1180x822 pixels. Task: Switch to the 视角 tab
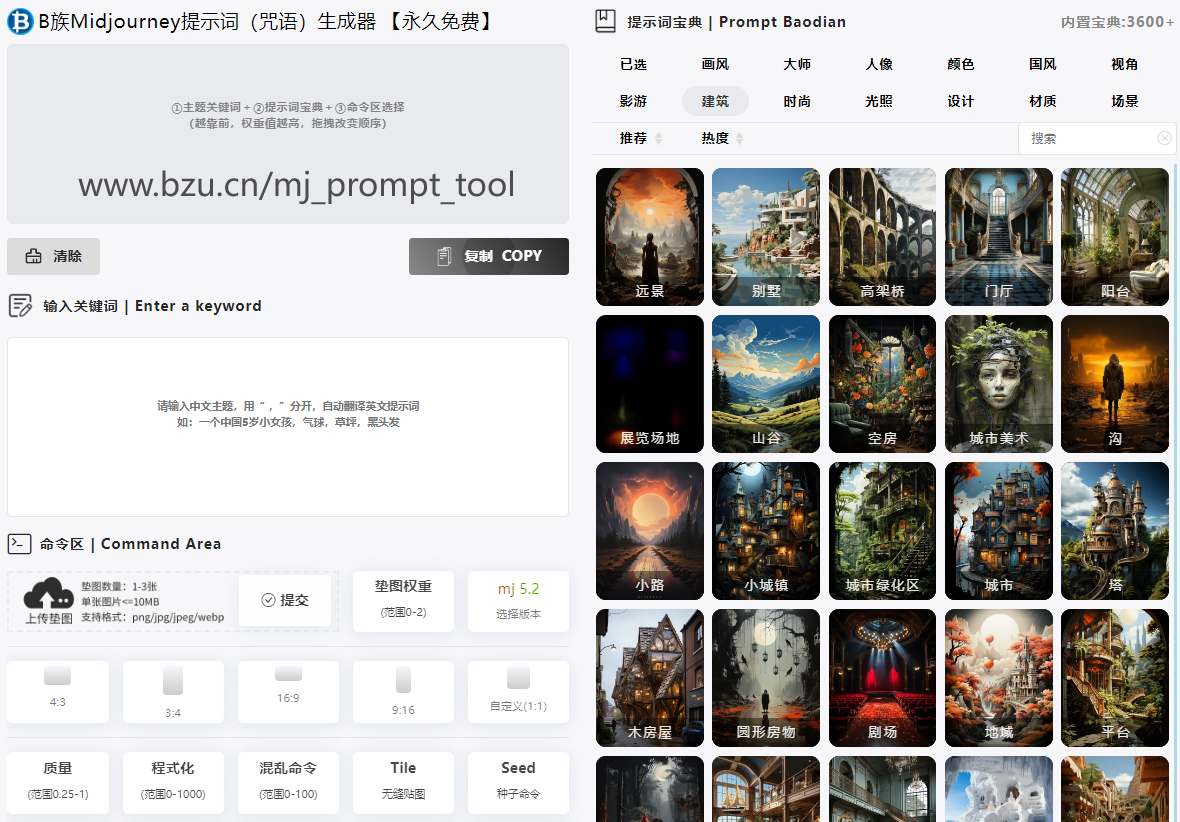click(x=1125, y=65)
